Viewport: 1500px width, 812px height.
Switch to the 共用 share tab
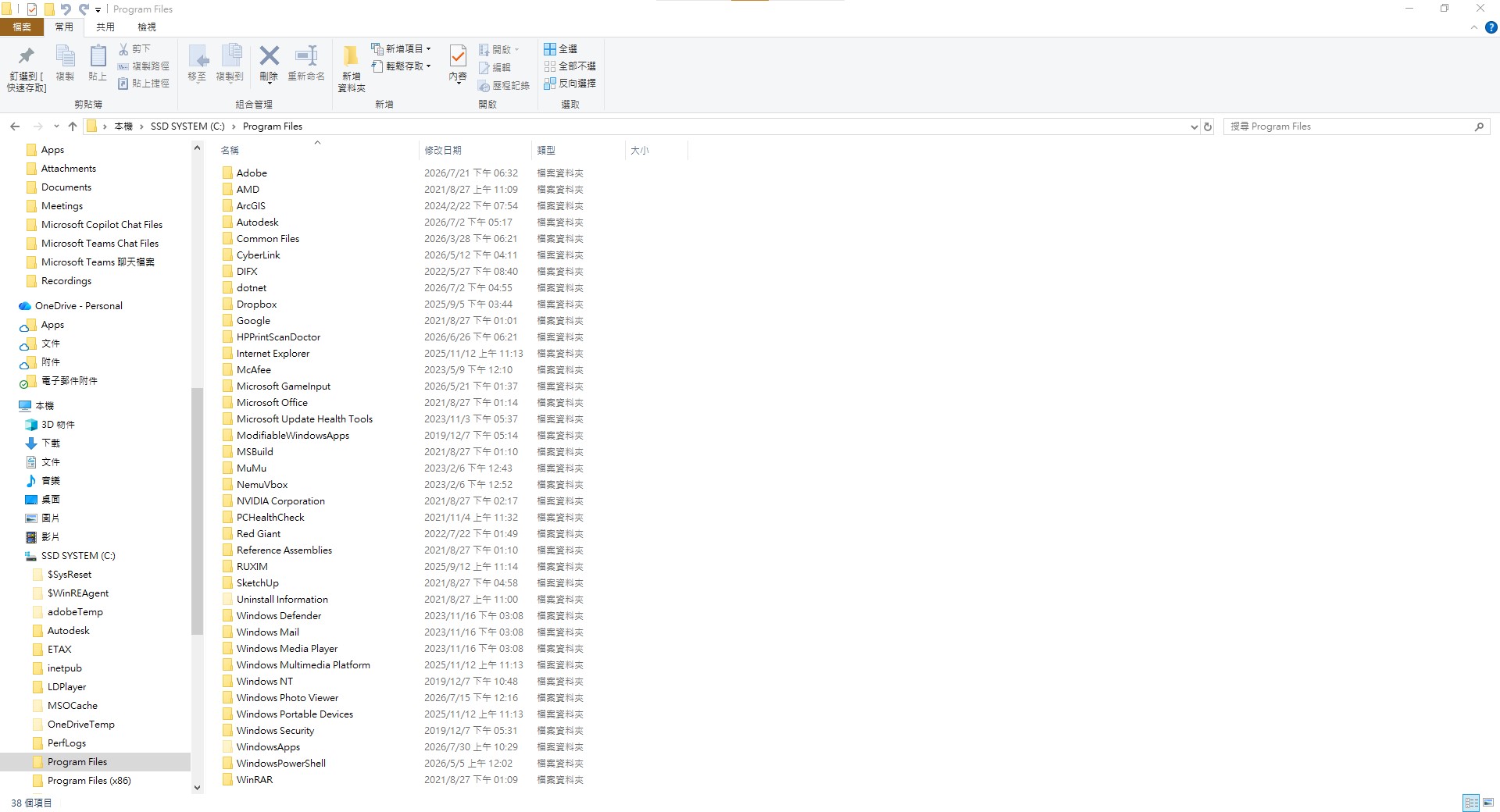pos(105,27)
